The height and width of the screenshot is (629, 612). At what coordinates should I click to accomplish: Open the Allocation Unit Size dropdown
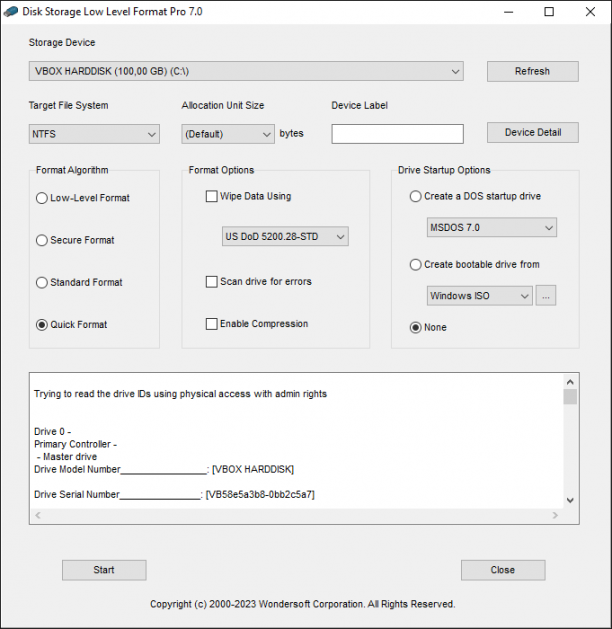pyautogui.click(x=228, y=134)
